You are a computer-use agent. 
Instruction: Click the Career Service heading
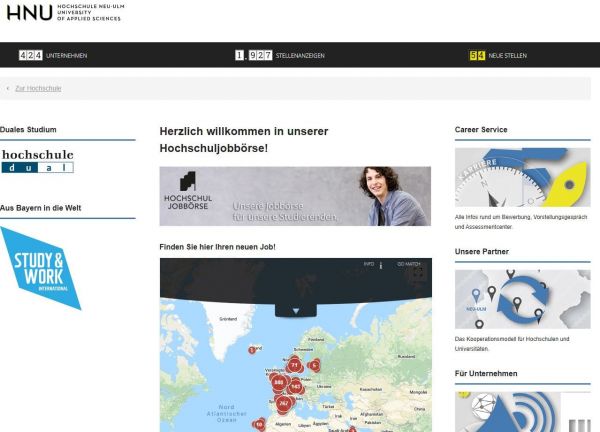point(481,129)
